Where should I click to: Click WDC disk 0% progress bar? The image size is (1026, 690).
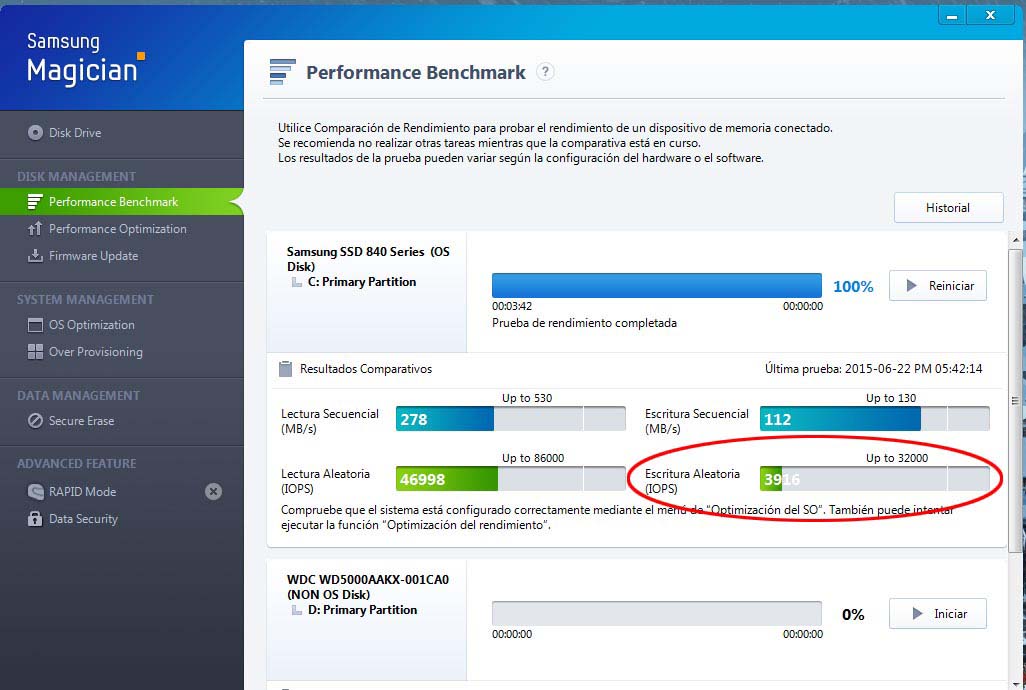click(x=657, y=614)
